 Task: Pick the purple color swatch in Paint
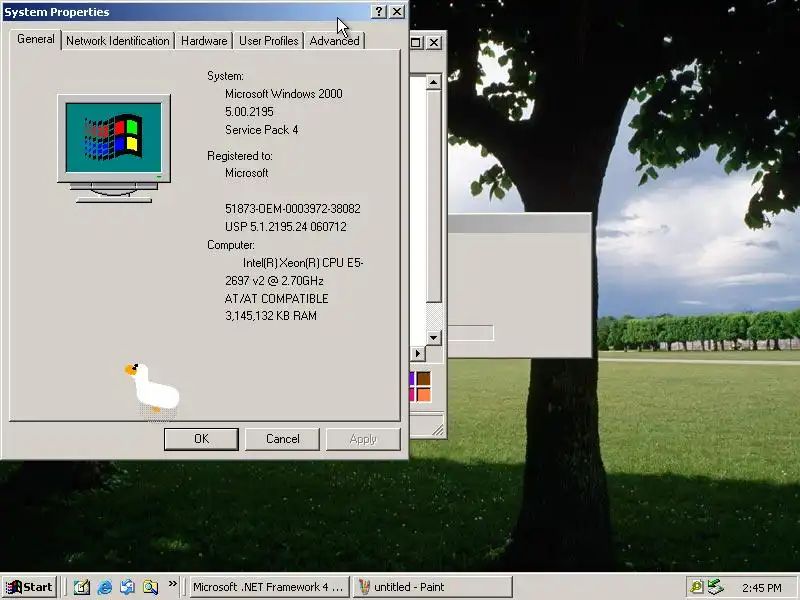(412, 379)
